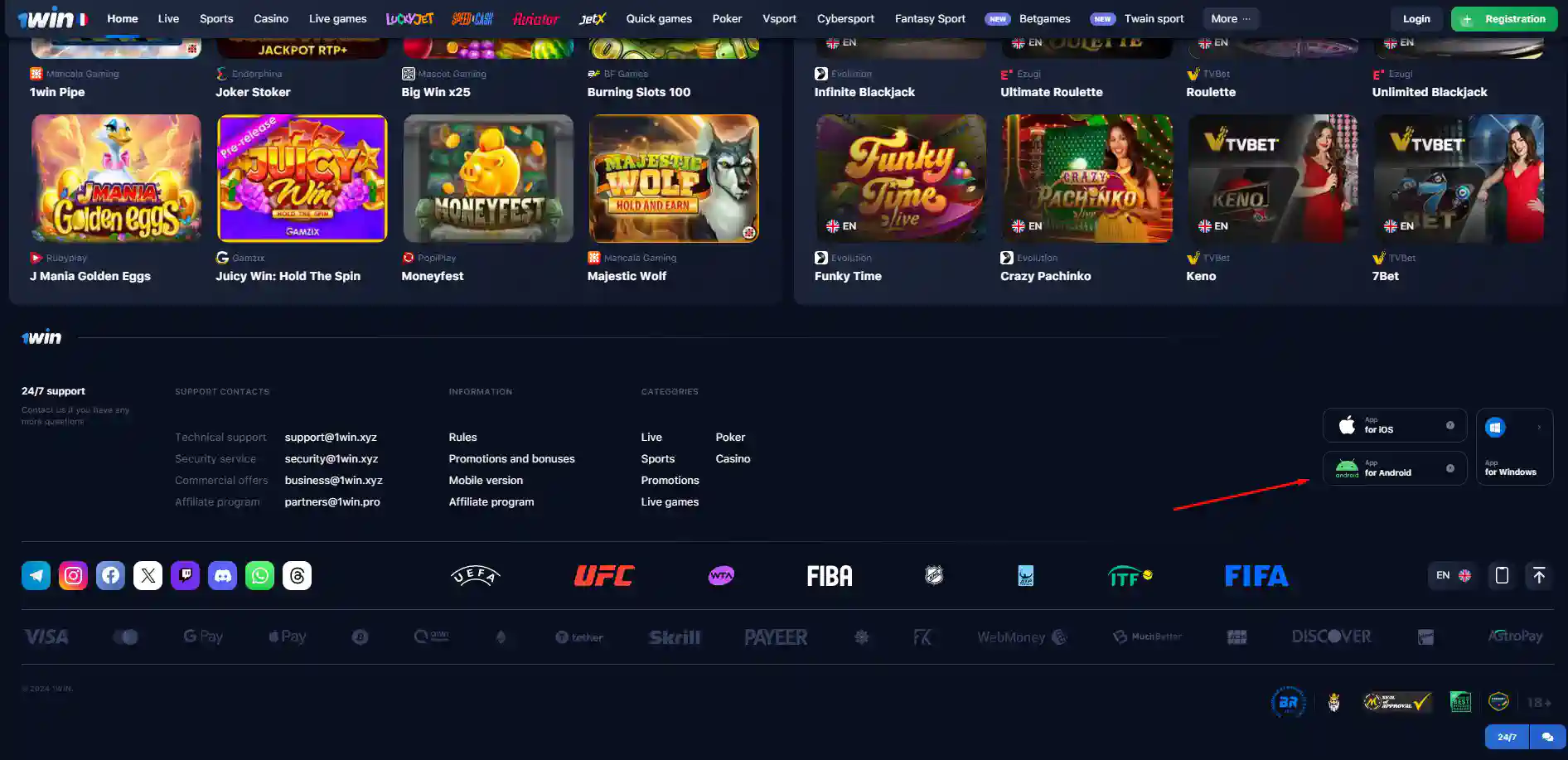Click the WhatsApp icon in footer

tap(259, 575)
